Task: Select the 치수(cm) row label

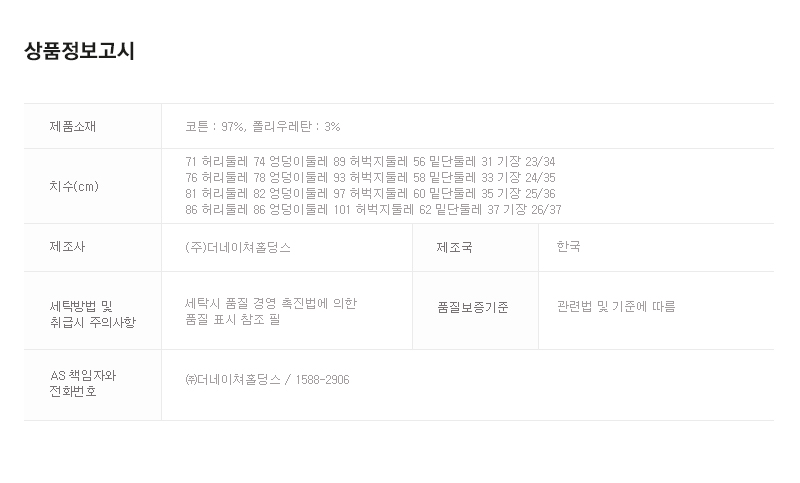Action: [74, 186]
